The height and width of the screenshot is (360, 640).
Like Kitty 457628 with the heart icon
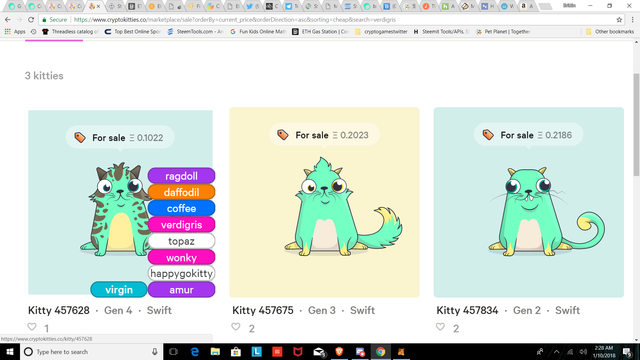[x=32, y=327]
